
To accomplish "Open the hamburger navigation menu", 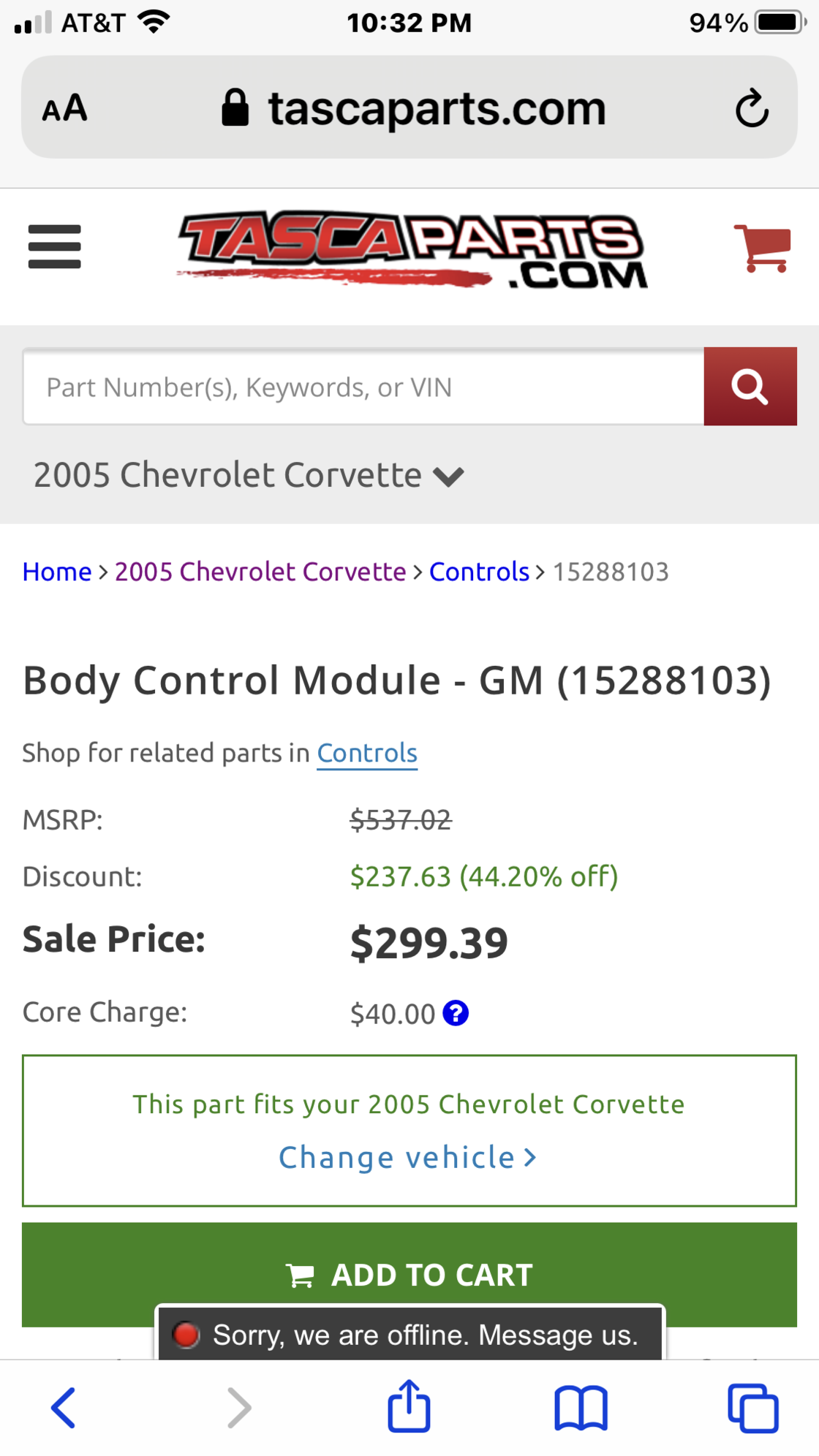I will point(54,246).
